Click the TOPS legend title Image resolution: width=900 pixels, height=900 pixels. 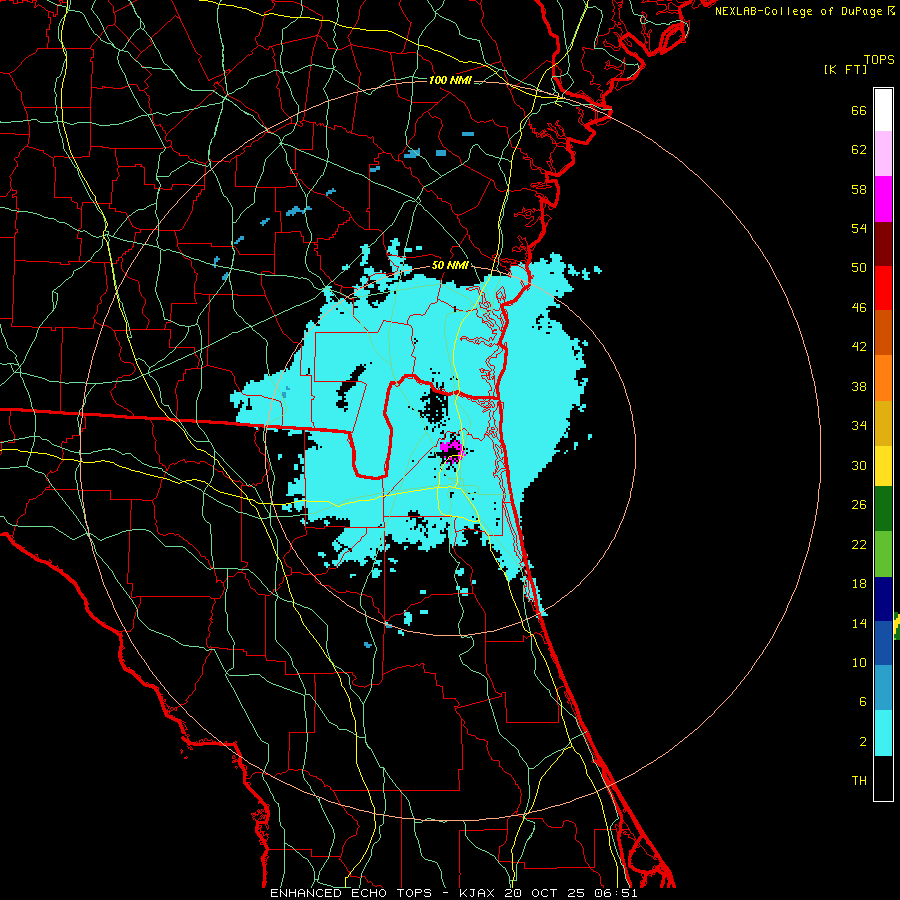coord(879,59)
